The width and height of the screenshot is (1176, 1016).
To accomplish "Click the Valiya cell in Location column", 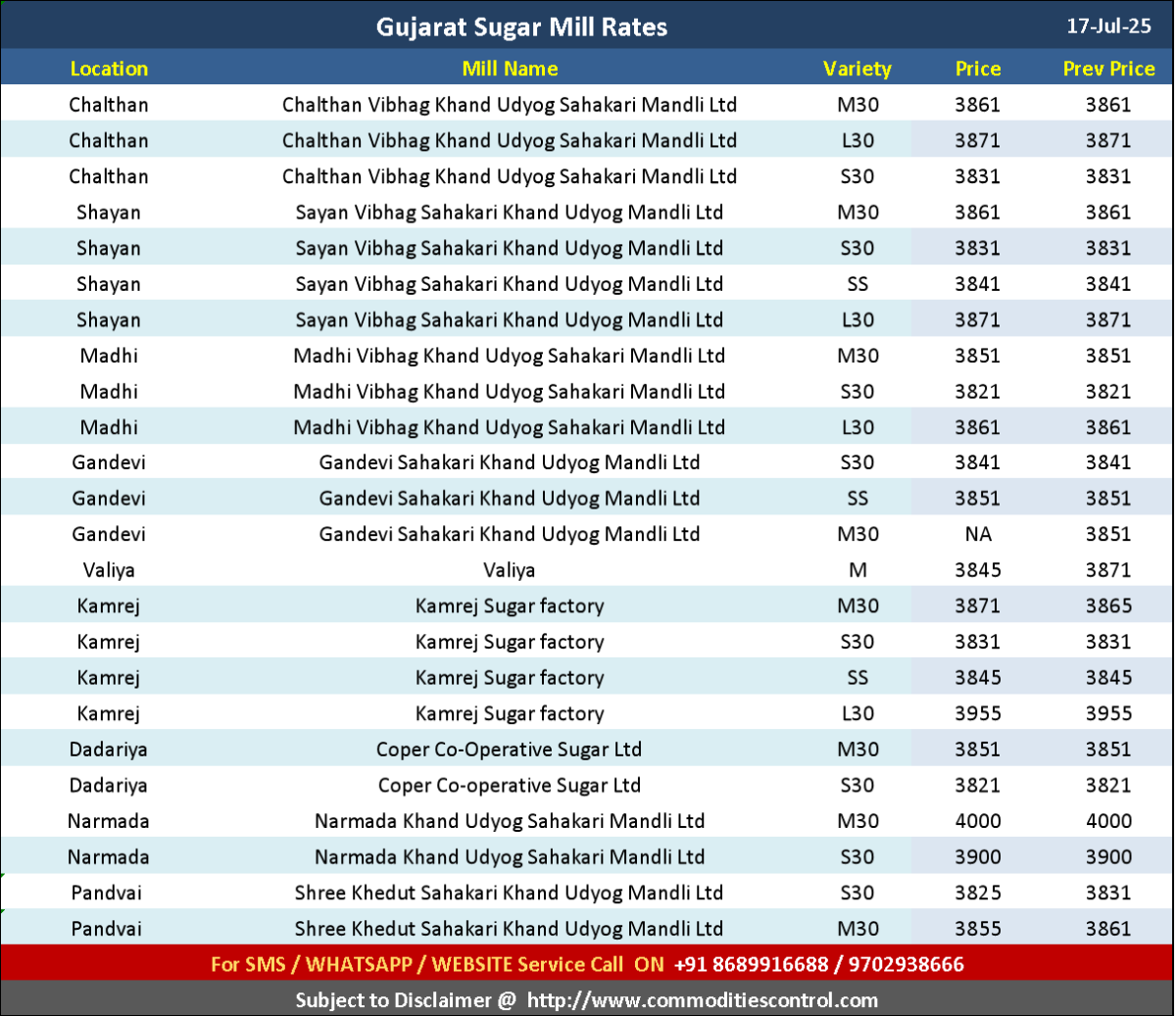I will pos(109,570).
